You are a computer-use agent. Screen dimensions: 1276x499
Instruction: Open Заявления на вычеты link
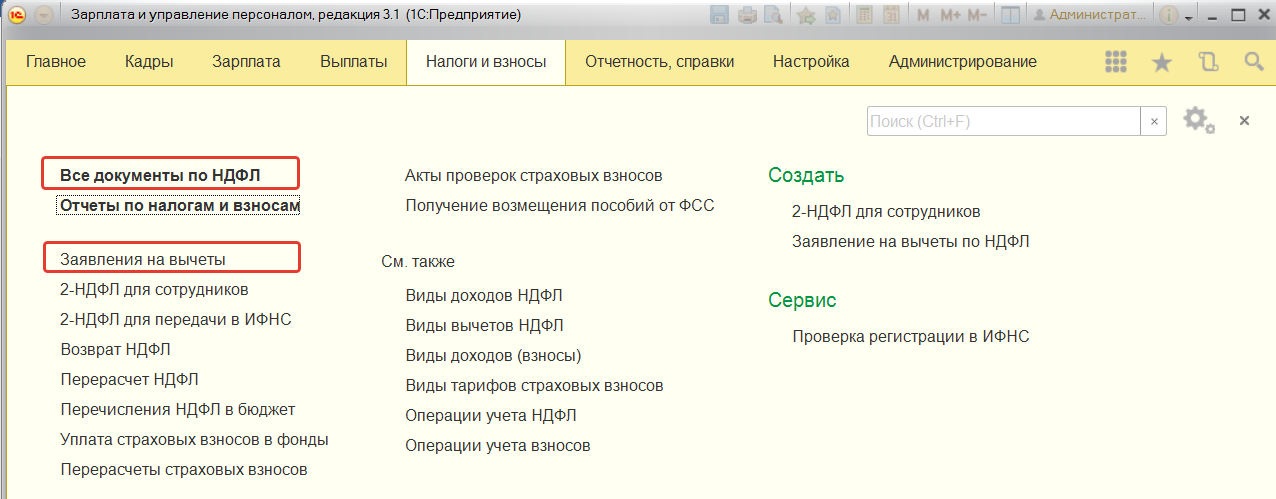point(143,259)
